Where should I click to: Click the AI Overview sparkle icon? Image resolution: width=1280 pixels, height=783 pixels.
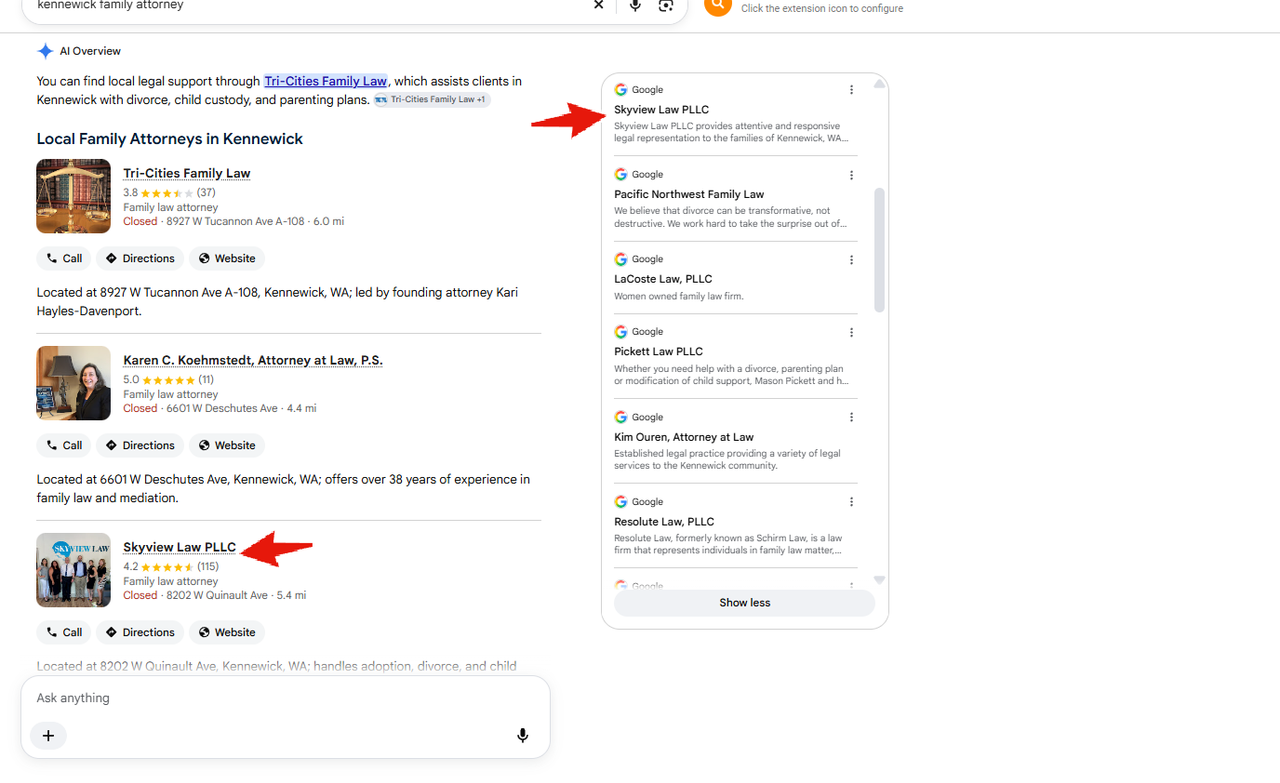[x=45, y=51]
